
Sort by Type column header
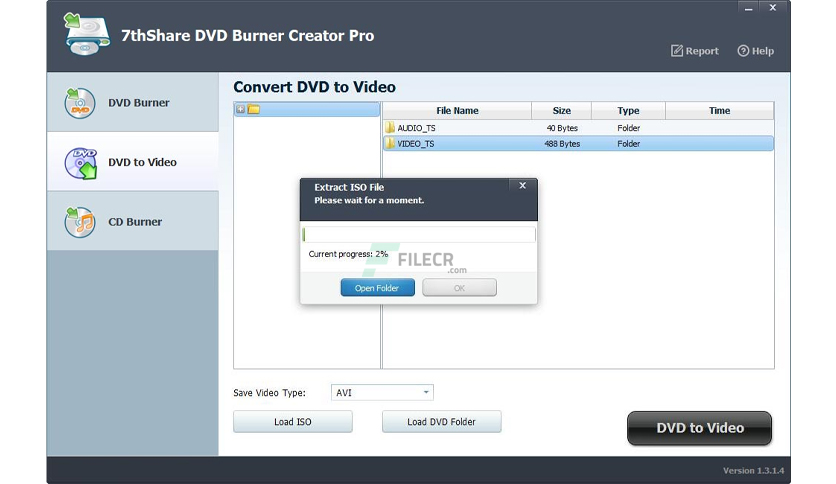pos(628,110)
